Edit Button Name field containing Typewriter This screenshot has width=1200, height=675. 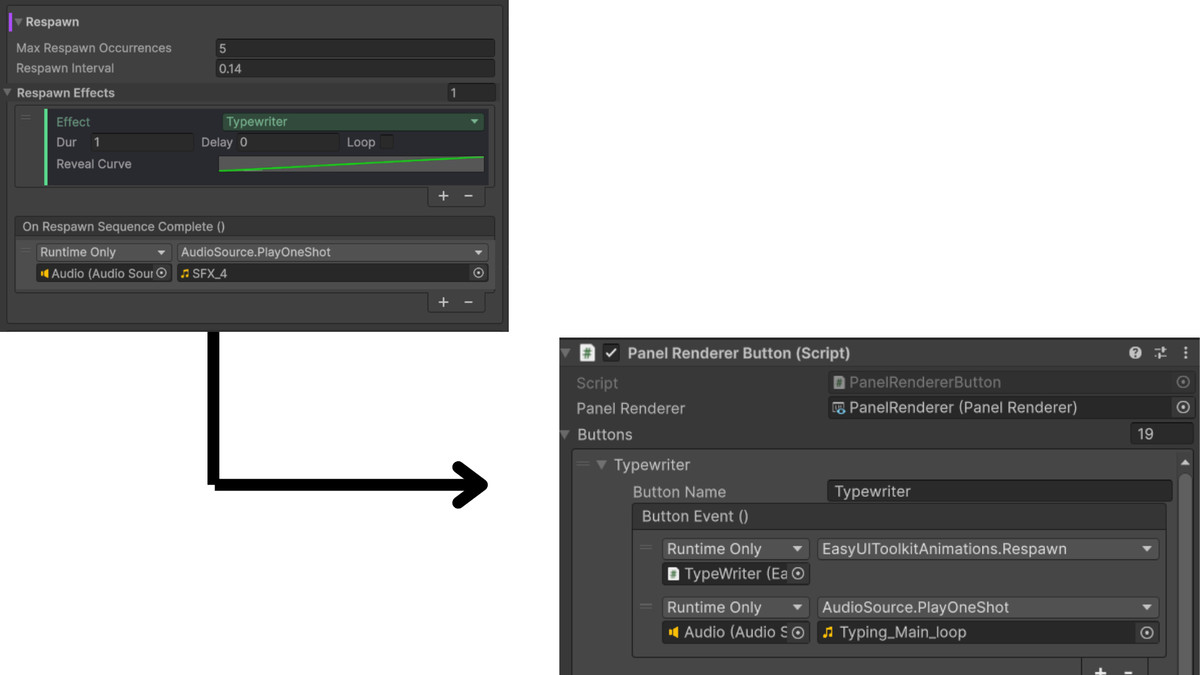point(1000,492)
